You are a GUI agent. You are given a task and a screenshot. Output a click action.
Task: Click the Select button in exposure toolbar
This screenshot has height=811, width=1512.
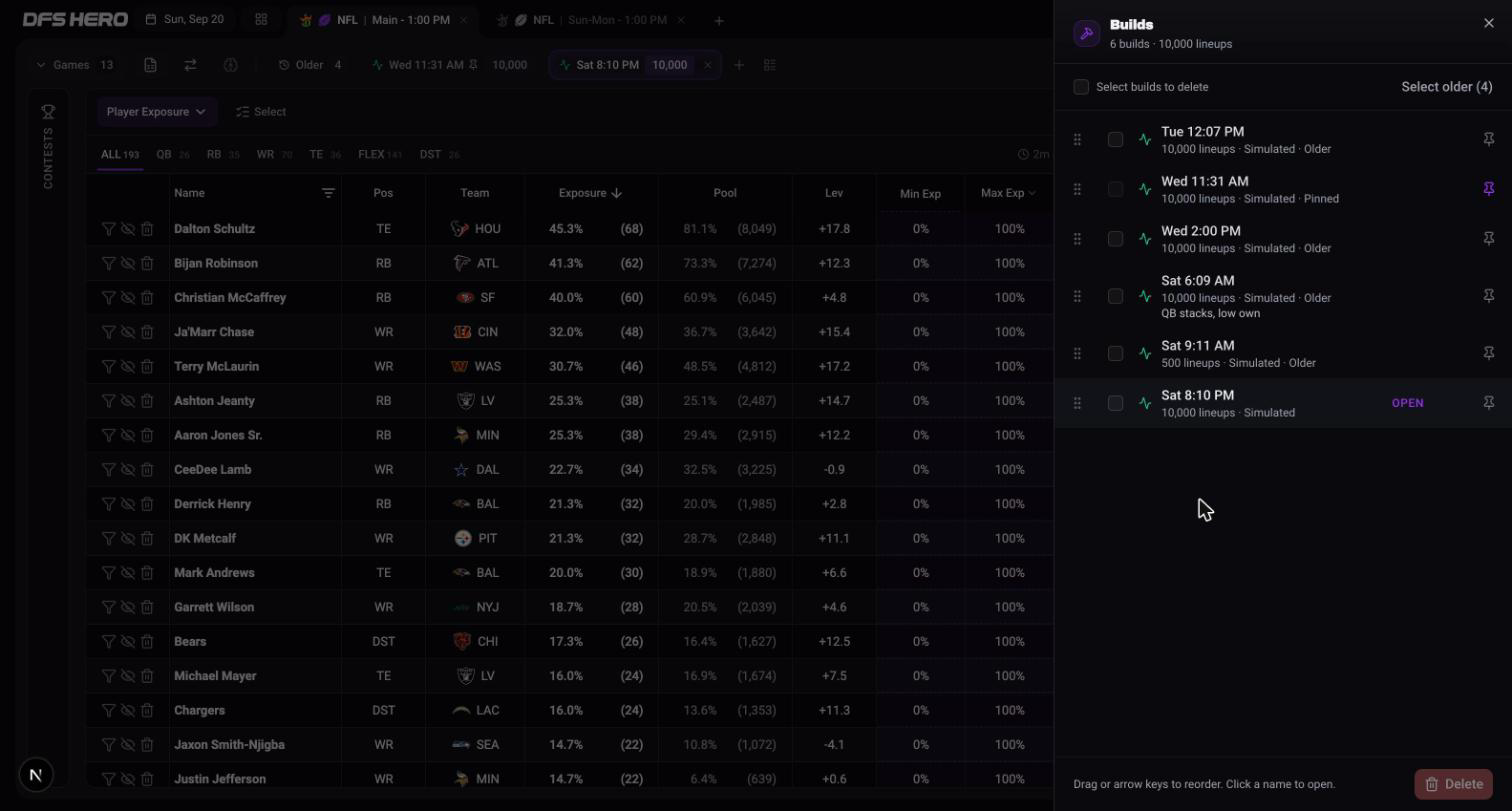pyautogui.click(x=260, y=112)
